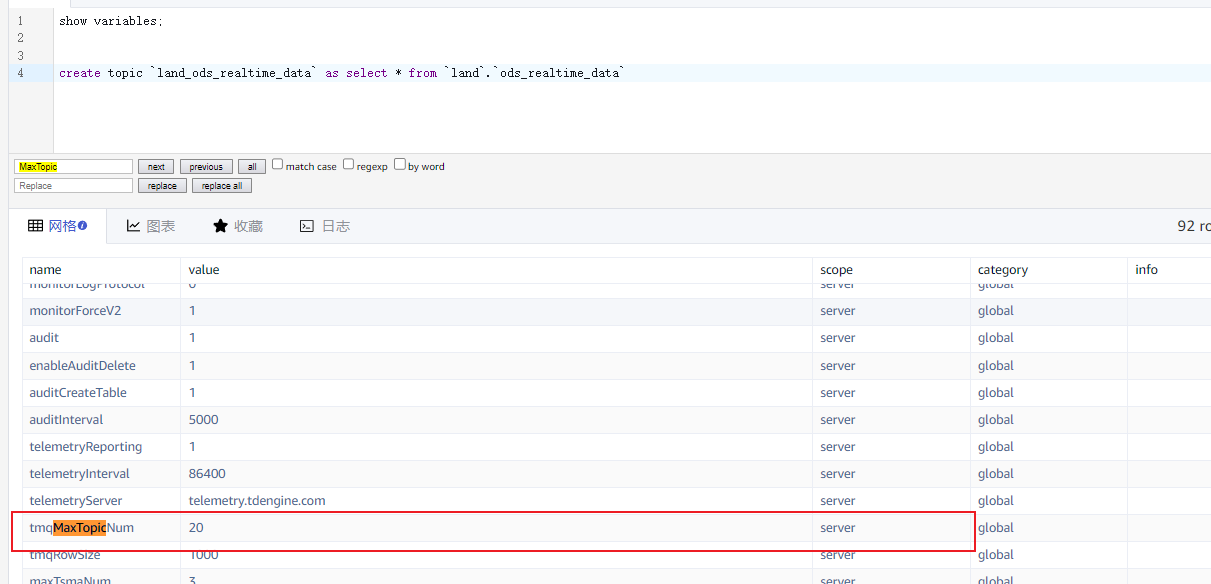Click the value column header
1211x584 pixels.
(204, 270)
